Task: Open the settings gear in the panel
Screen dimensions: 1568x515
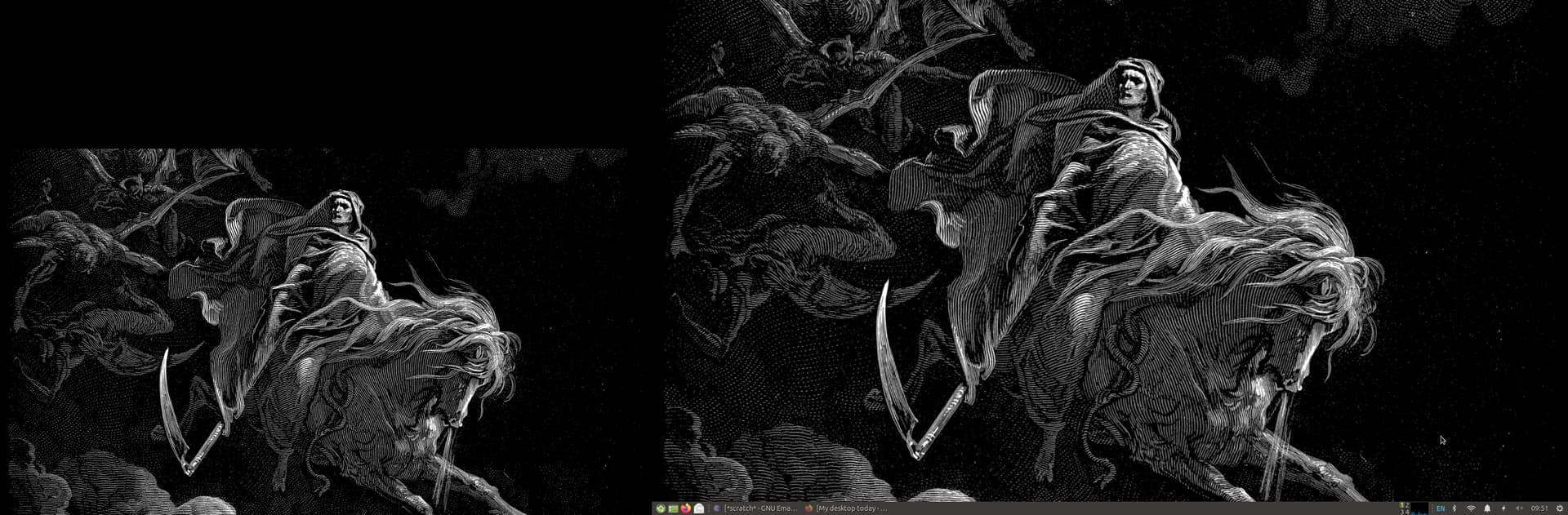Action: 1559,508
